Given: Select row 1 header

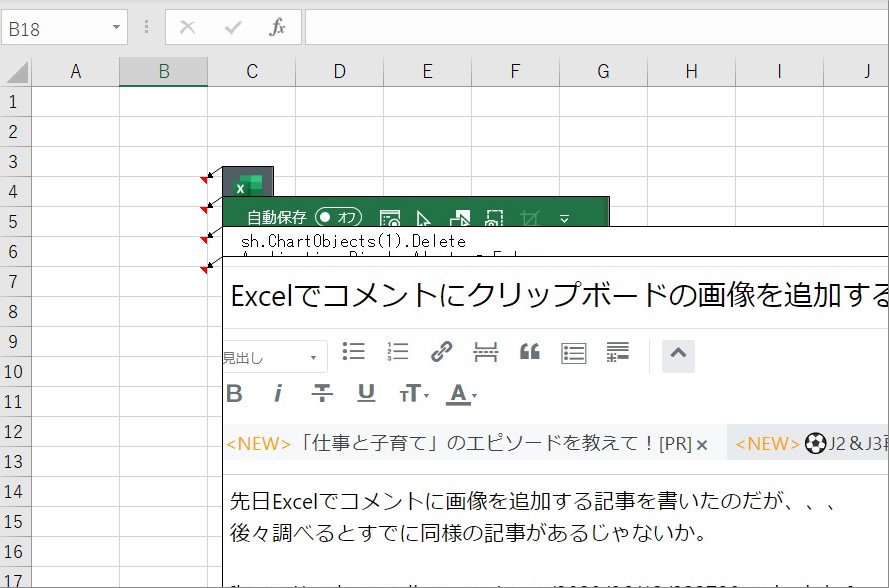Looking at the screenshot, I should point(15,102).
